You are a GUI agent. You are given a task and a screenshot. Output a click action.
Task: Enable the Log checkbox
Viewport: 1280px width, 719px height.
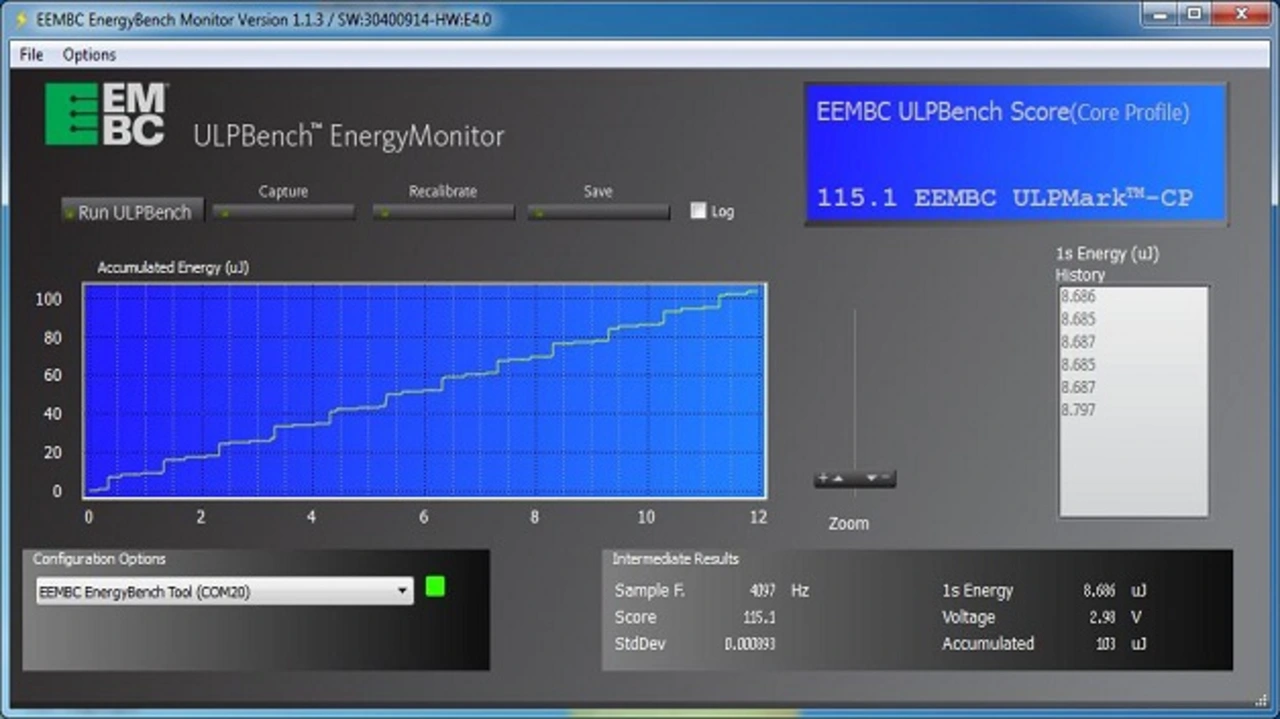click(698, 211)
